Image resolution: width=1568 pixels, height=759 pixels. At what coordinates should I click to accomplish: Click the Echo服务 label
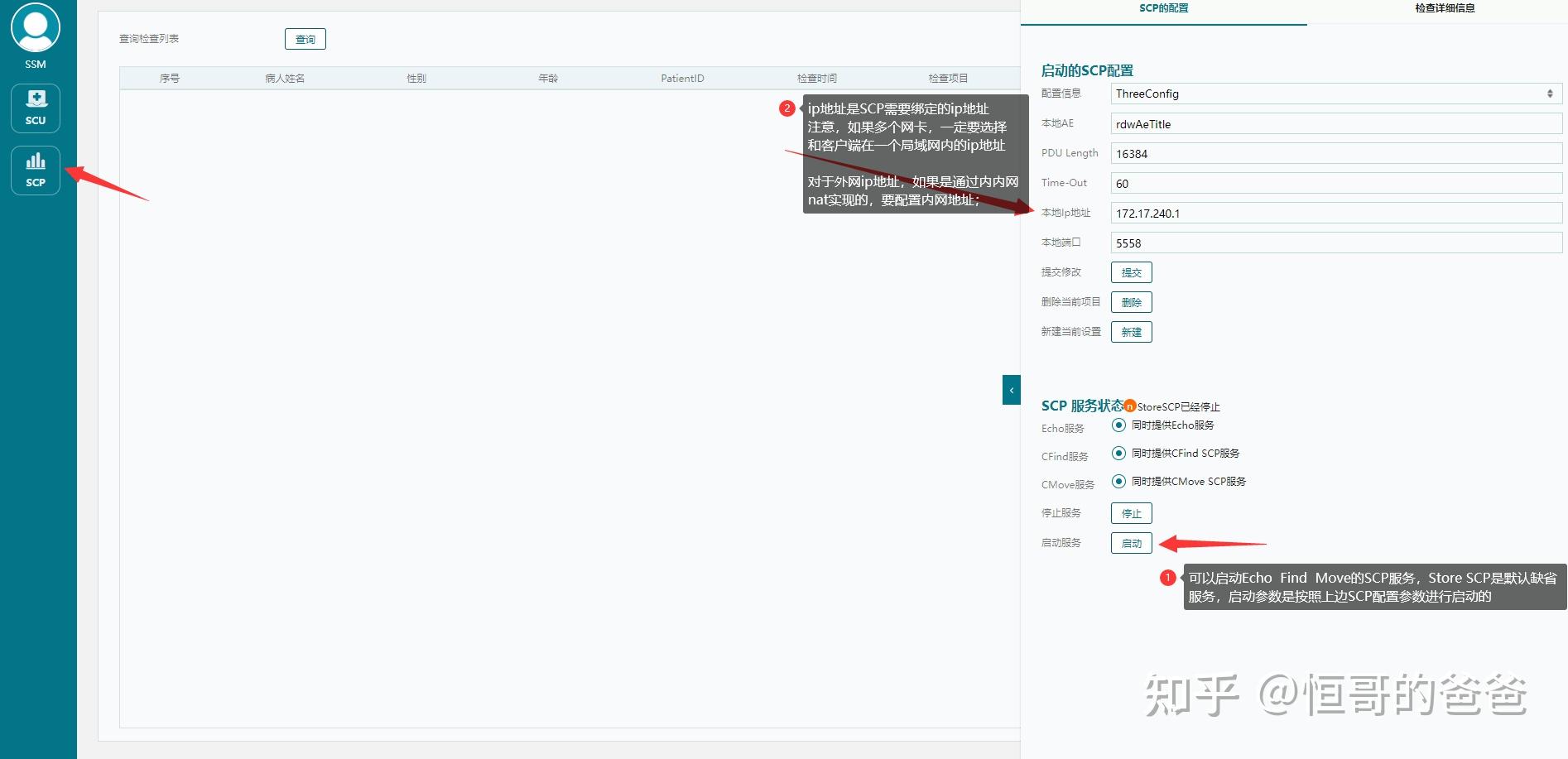tap(1063, 429)
